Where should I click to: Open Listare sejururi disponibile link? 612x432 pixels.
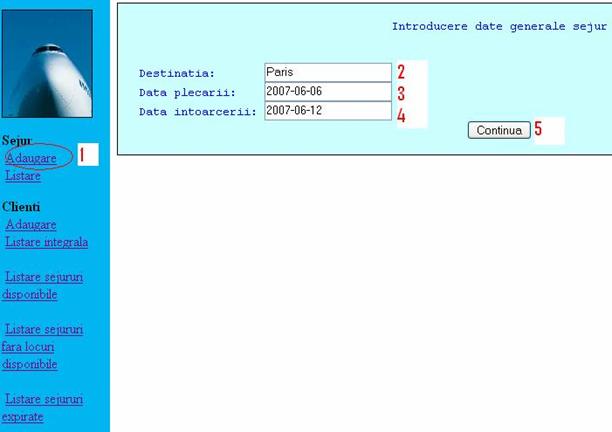[x=42, y=285]
